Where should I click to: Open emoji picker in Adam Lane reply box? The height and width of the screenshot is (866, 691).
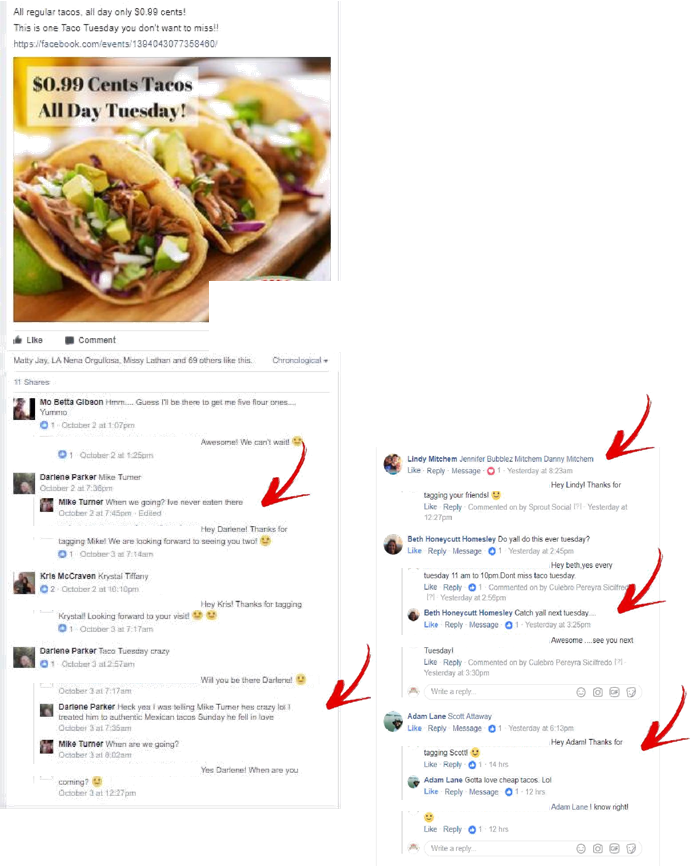[x=581, y=848]
